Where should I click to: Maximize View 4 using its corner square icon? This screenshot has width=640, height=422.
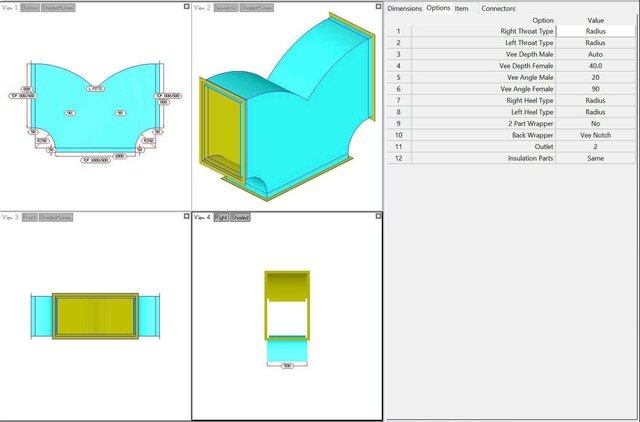coord(377,216)
